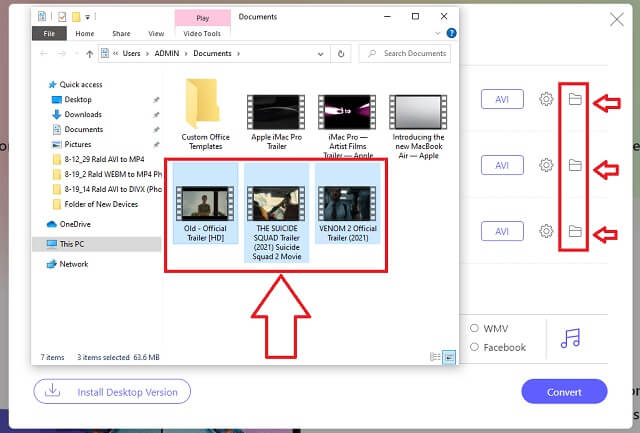The height and width of the screenshot is (433, 640).
Task: Open 8-12_29 Rald AVI to MP4 folder
Action: point(104,159)
